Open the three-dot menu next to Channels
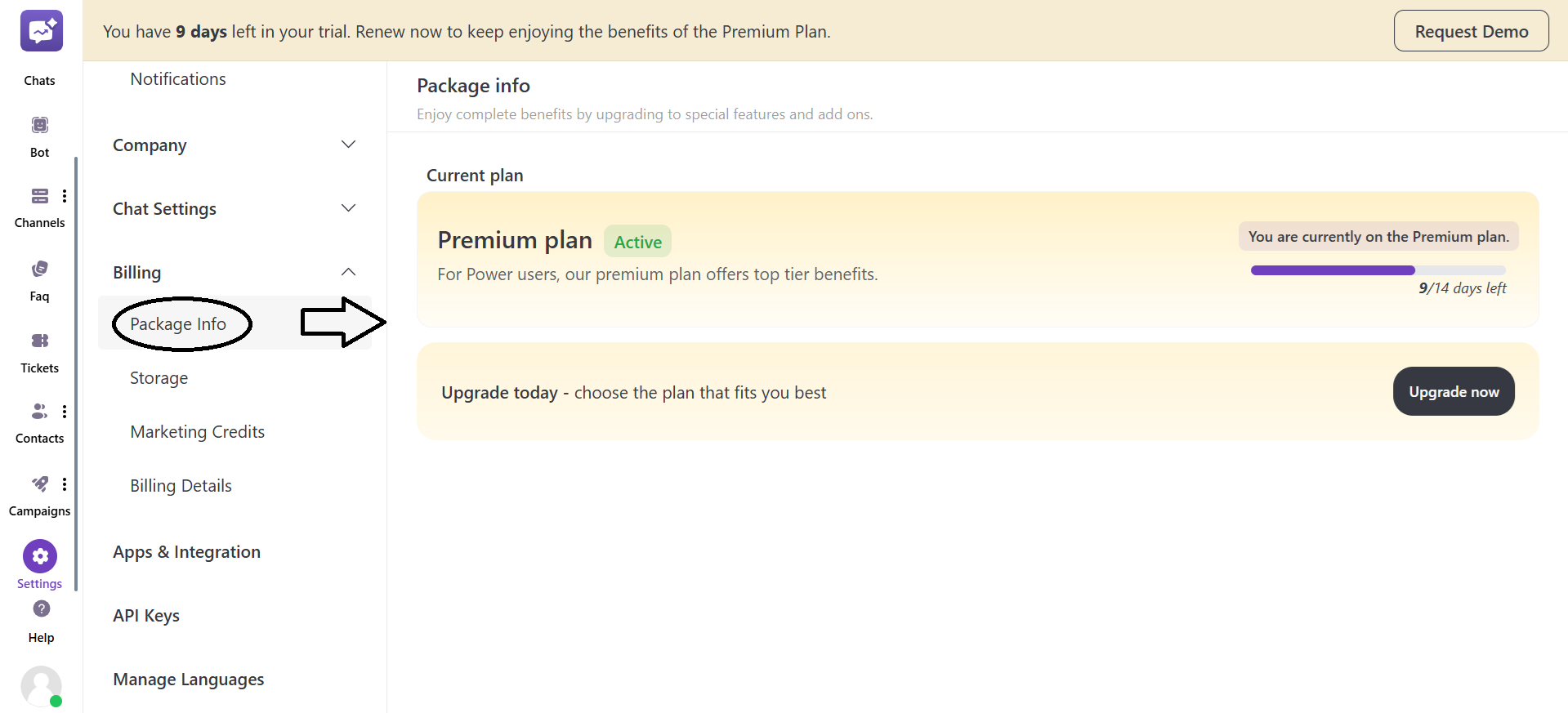 [65, 196]
